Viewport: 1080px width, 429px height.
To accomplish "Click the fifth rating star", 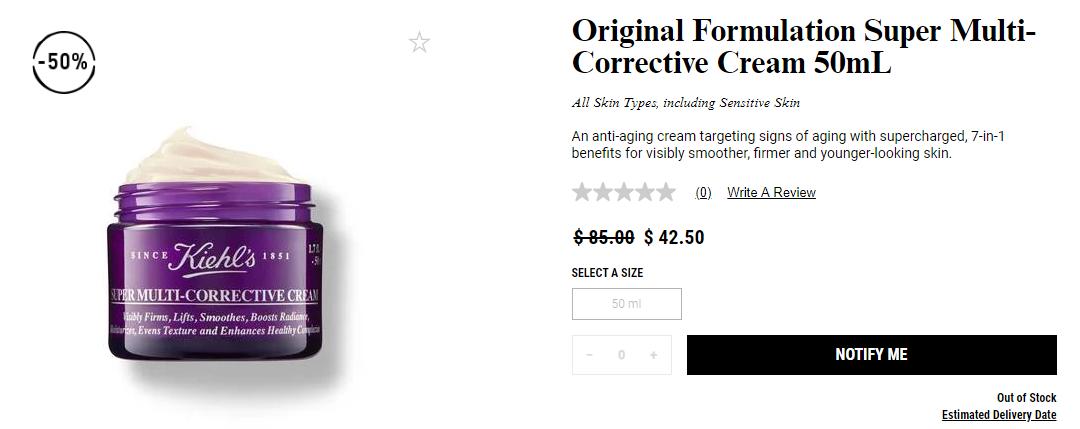I will coord(666,192).
